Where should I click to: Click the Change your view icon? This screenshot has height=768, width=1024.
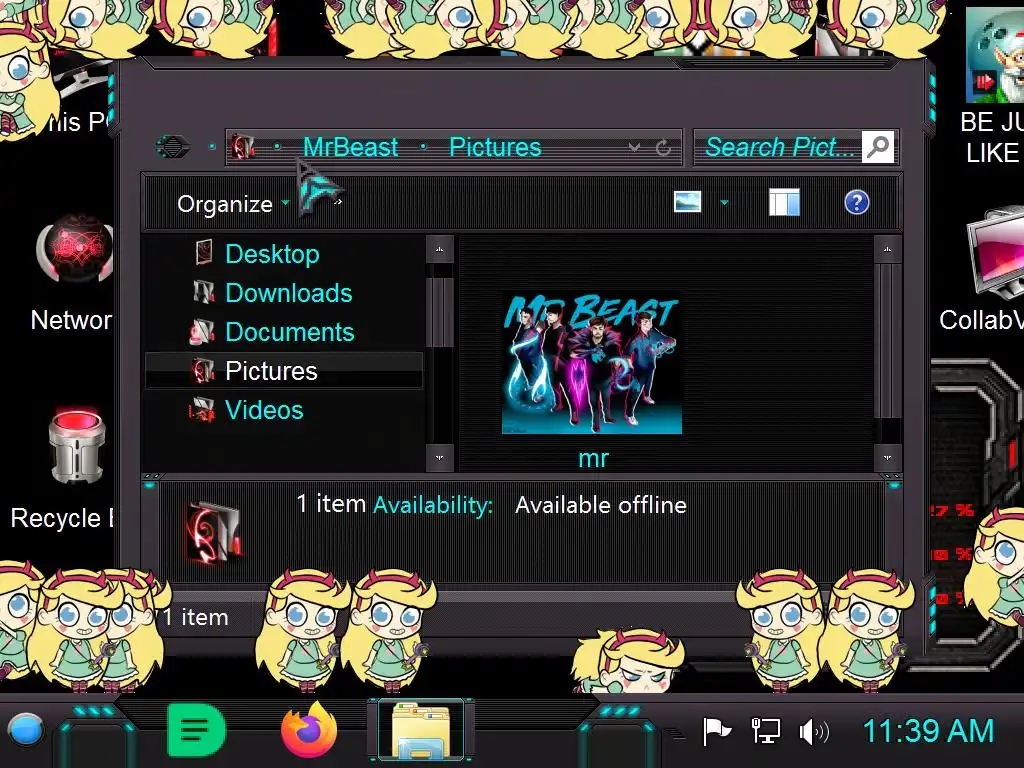click(688, 202)
